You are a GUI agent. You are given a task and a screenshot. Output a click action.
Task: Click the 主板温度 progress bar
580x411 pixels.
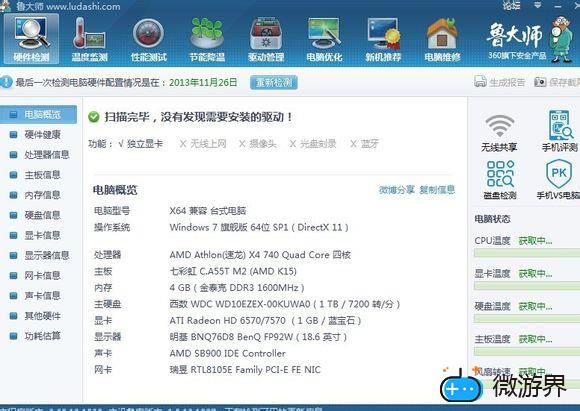pyautogui.click(x=527, y=351)
